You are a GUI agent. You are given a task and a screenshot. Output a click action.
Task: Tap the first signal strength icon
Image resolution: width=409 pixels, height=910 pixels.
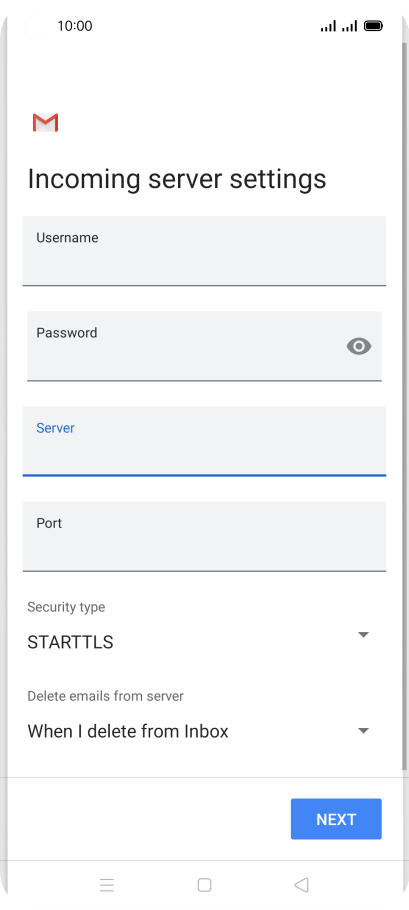pos(328,26)
